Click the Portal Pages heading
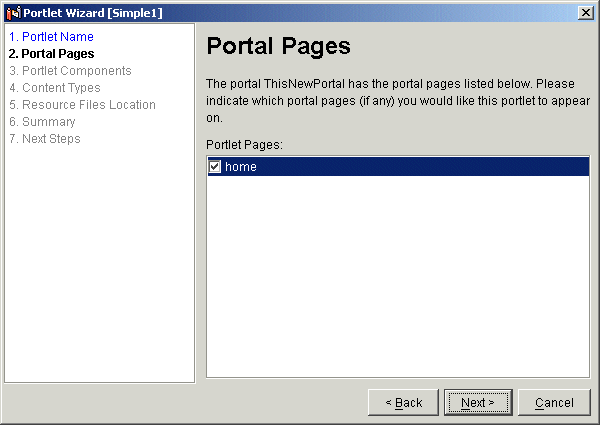Screen dimensions: 600x425 pos(278,46)
